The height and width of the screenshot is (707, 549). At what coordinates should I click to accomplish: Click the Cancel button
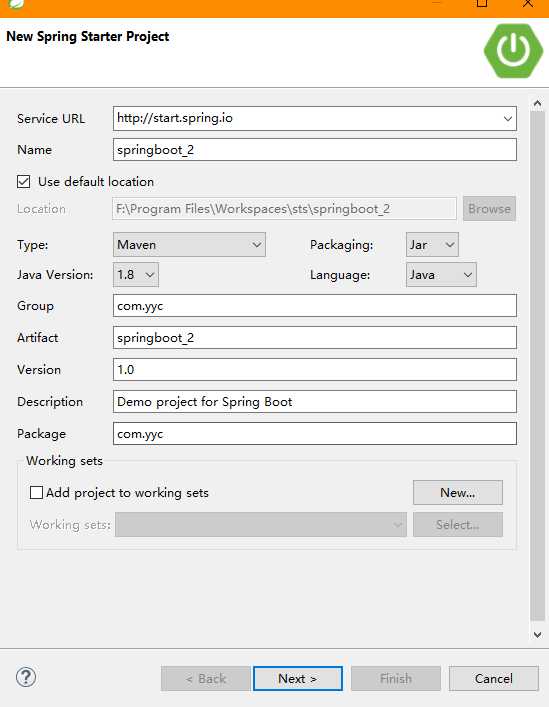click(494, 679)
